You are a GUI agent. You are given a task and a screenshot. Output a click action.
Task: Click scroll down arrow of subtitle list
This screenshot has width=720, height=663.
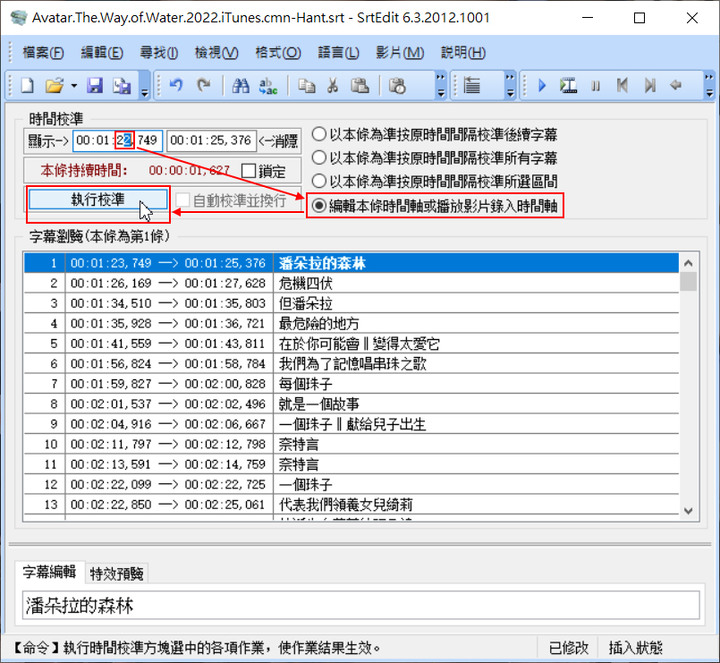coord(688,511)
